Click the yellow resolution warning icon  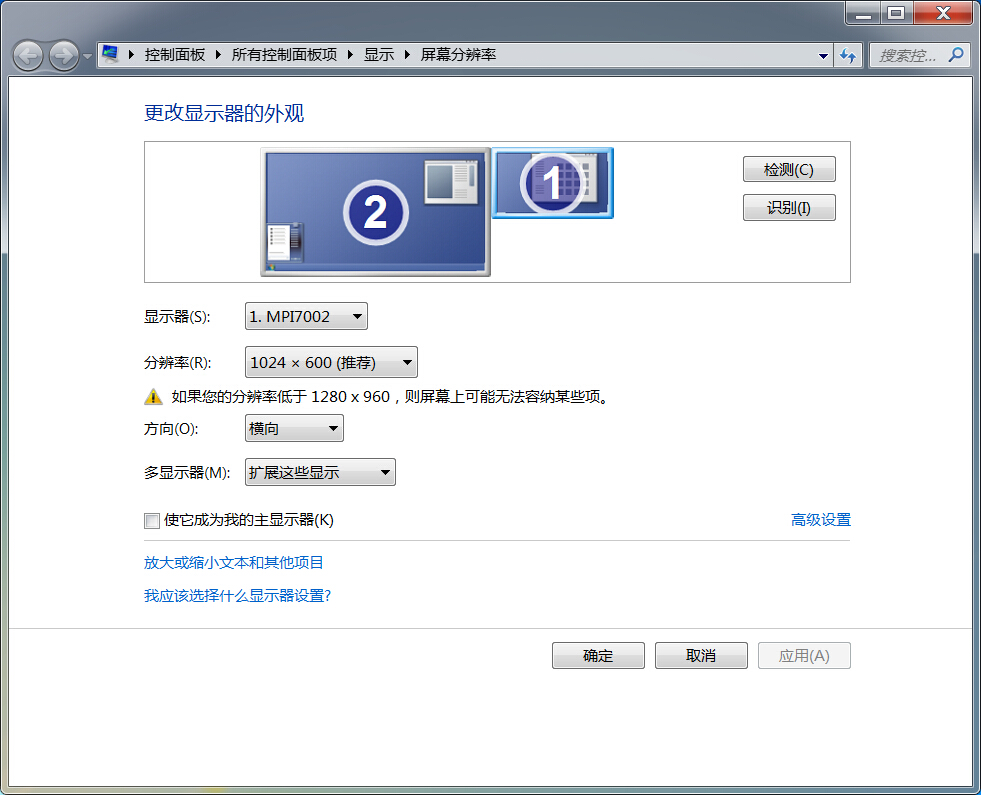point(153,397)
